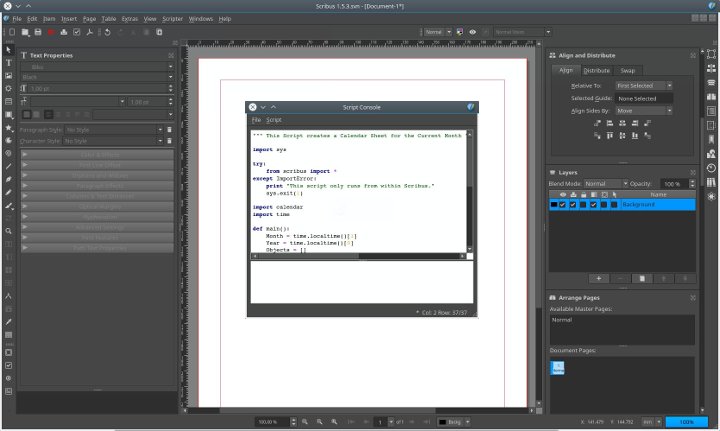Toggle text flow checkbox of Background layer
Viewport: 720px width, 431px height.
pyautogui.click(x=593, y=204)
